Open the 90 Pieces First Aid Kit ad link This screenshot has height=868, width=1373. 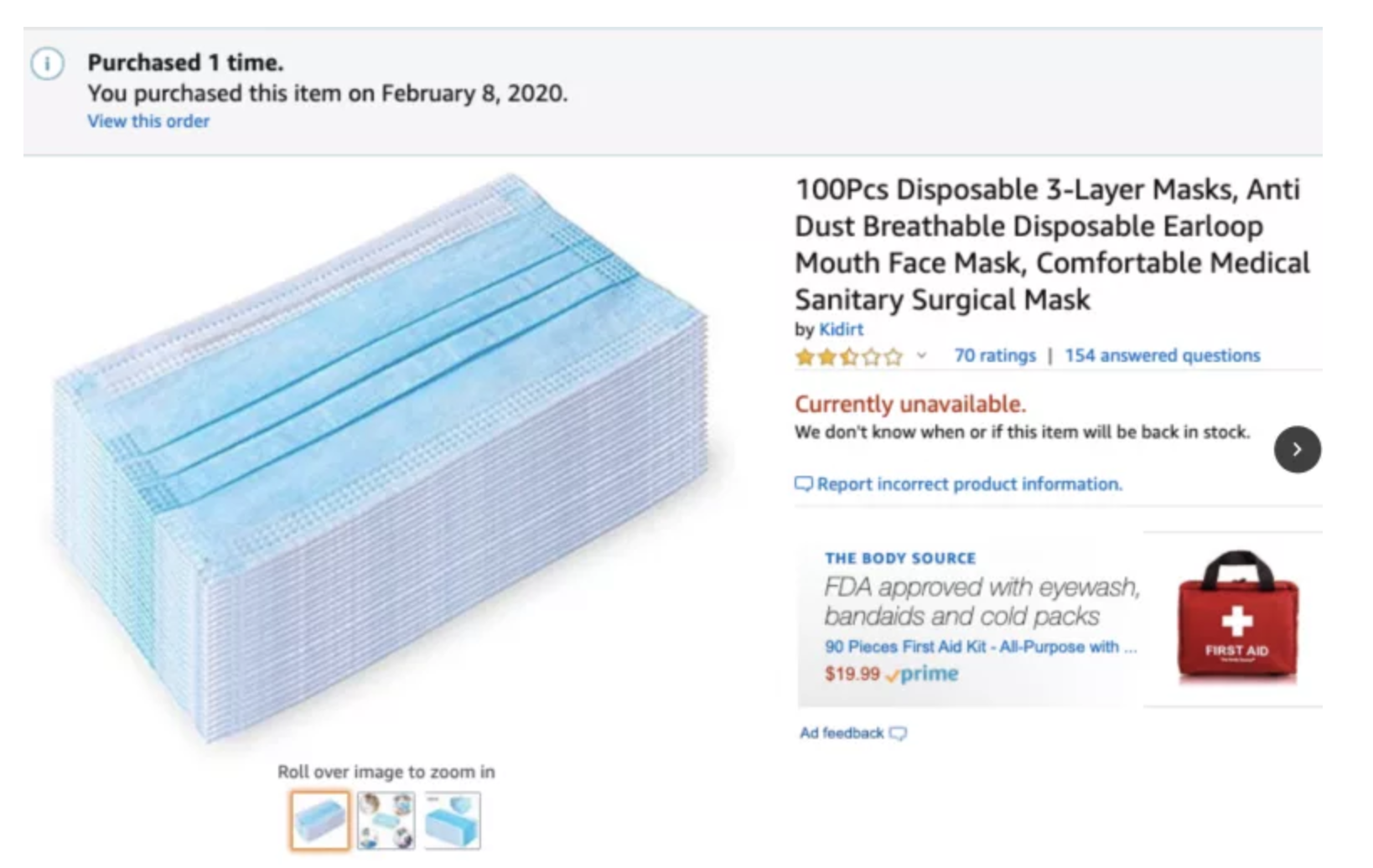point(981,647)
